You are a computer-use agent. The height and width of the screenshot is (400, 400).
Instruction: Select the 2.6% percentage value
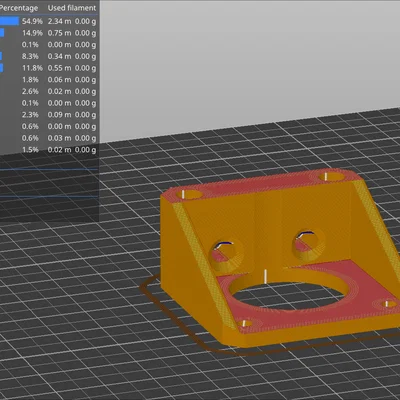[30, 91]
